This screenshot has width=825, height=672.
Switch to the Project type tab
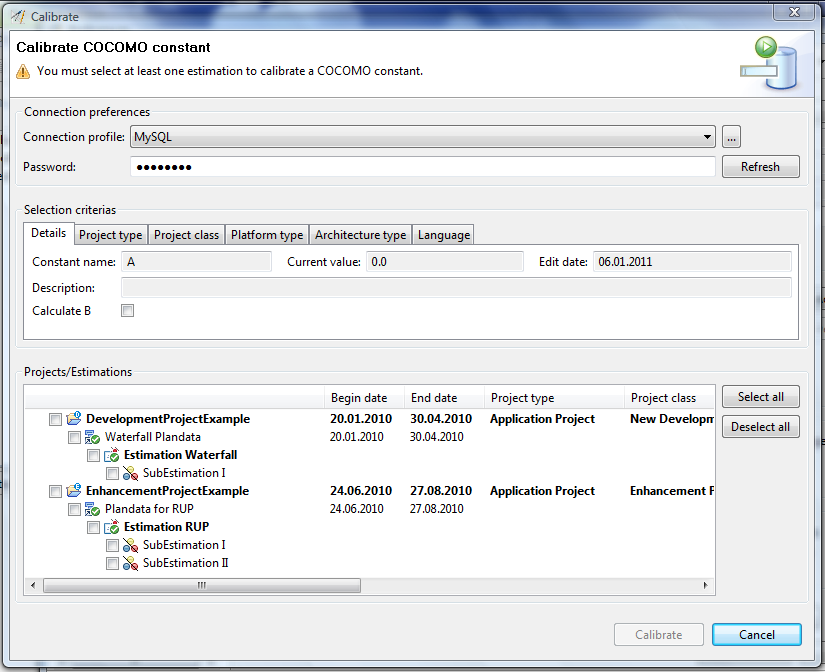[x=110, y=235]
